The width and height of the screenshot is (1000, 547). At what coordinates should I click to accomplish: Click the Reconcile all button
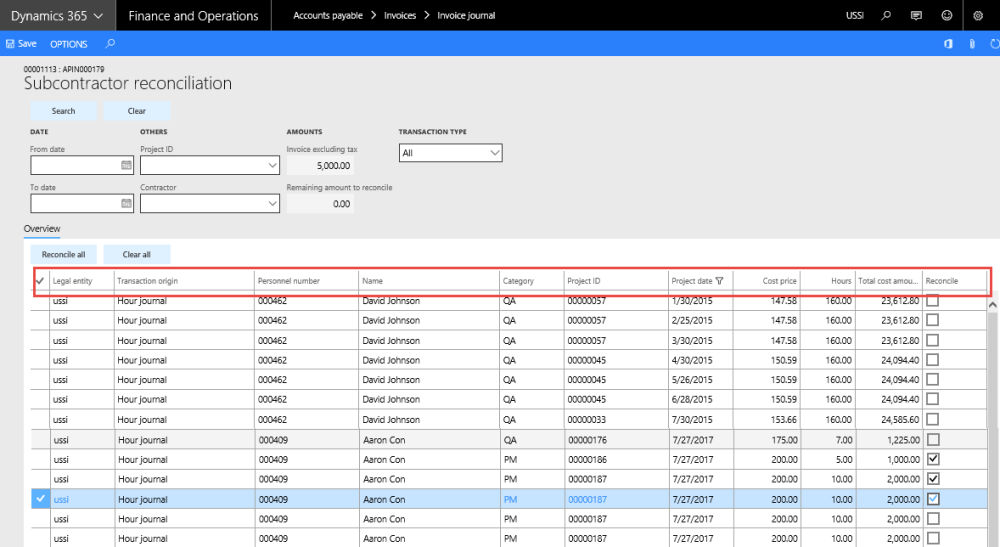point(63,254)
